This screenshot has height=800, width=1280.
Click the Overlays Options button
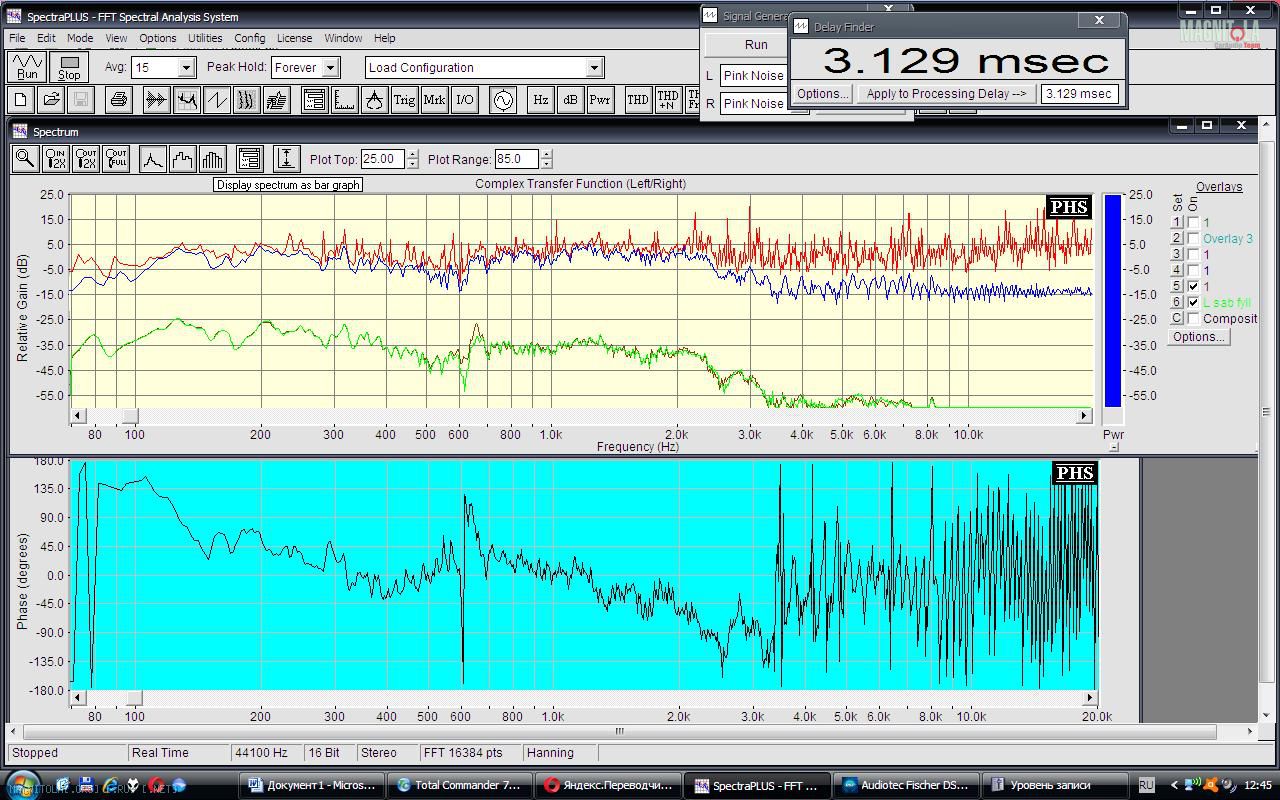point(1199,337)
